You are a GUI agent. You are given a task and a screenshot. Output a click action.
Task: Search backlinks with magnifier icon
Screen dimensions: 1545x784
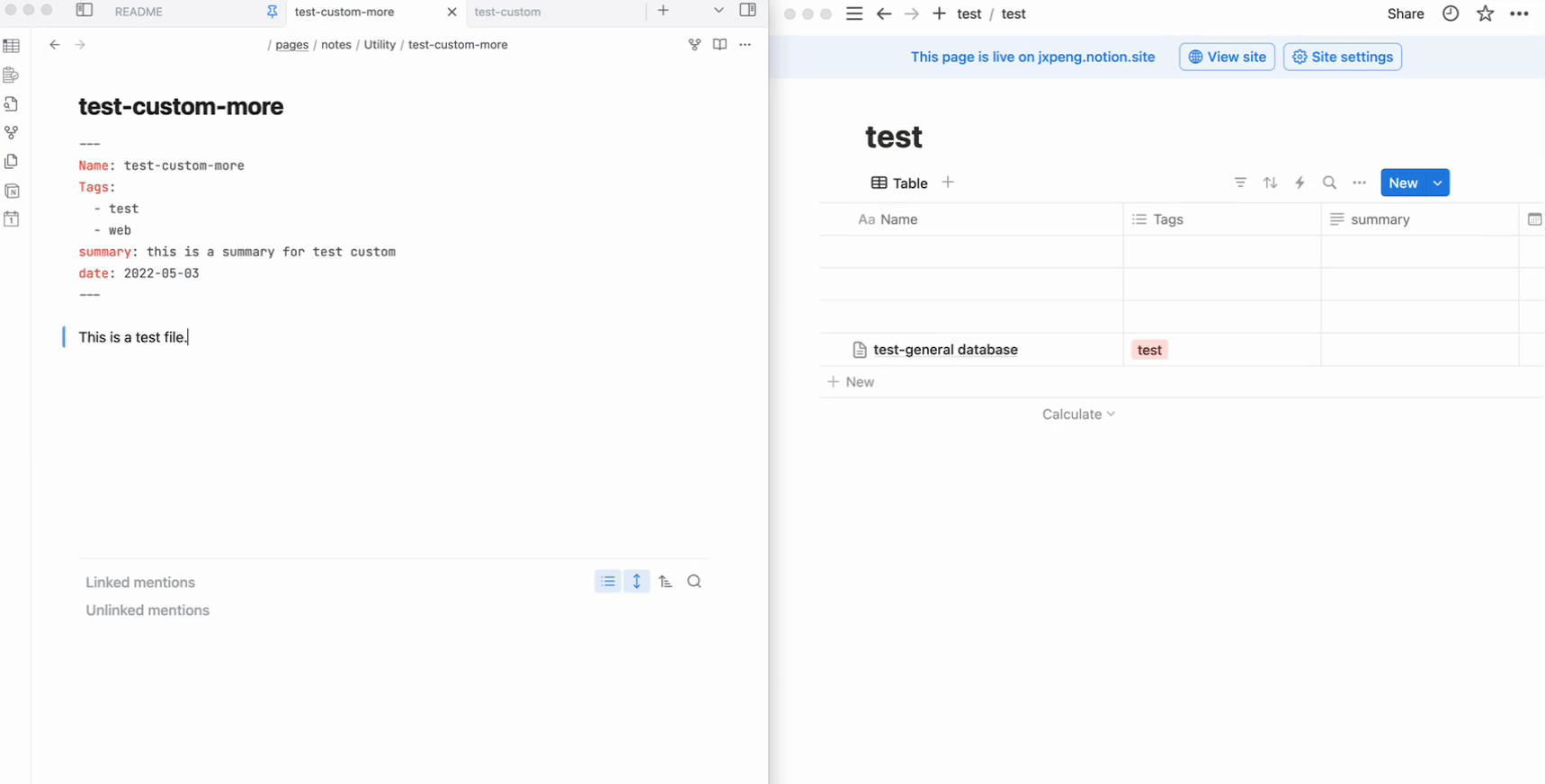coord(694,582)
